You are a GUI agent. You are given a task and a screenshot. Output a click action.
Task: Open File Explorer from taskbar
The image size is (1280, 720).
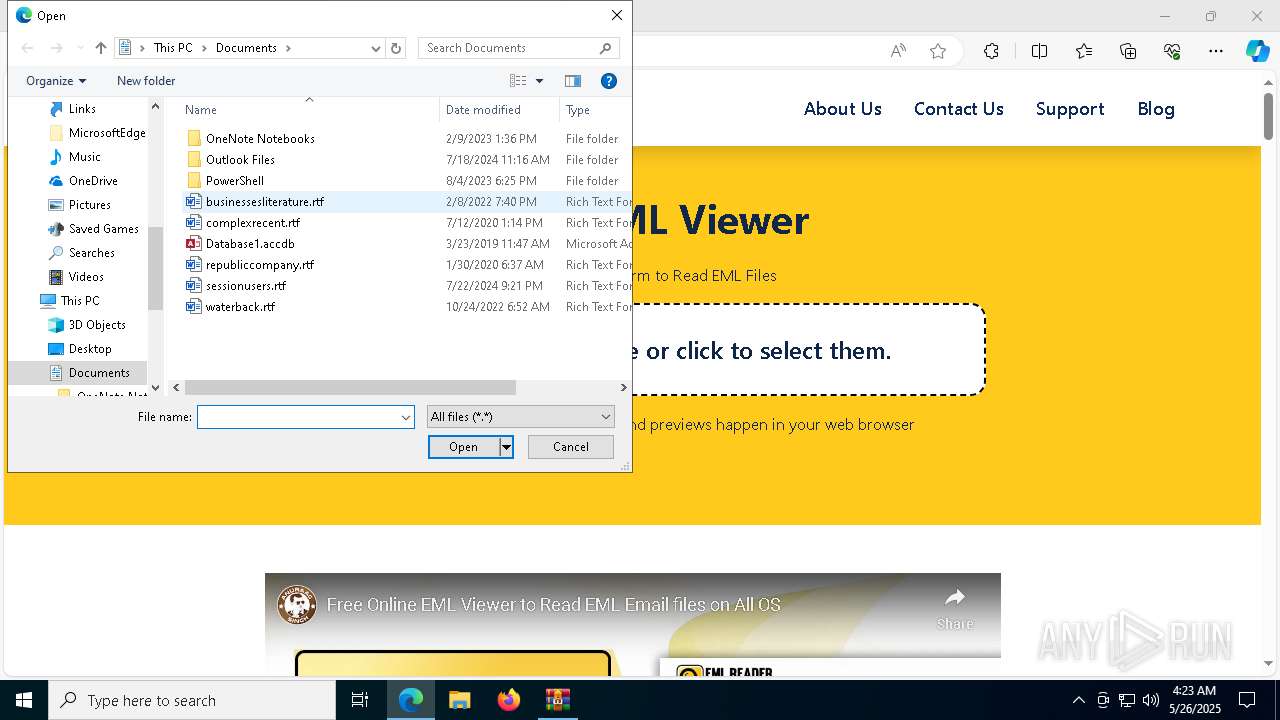click(459, 700)
